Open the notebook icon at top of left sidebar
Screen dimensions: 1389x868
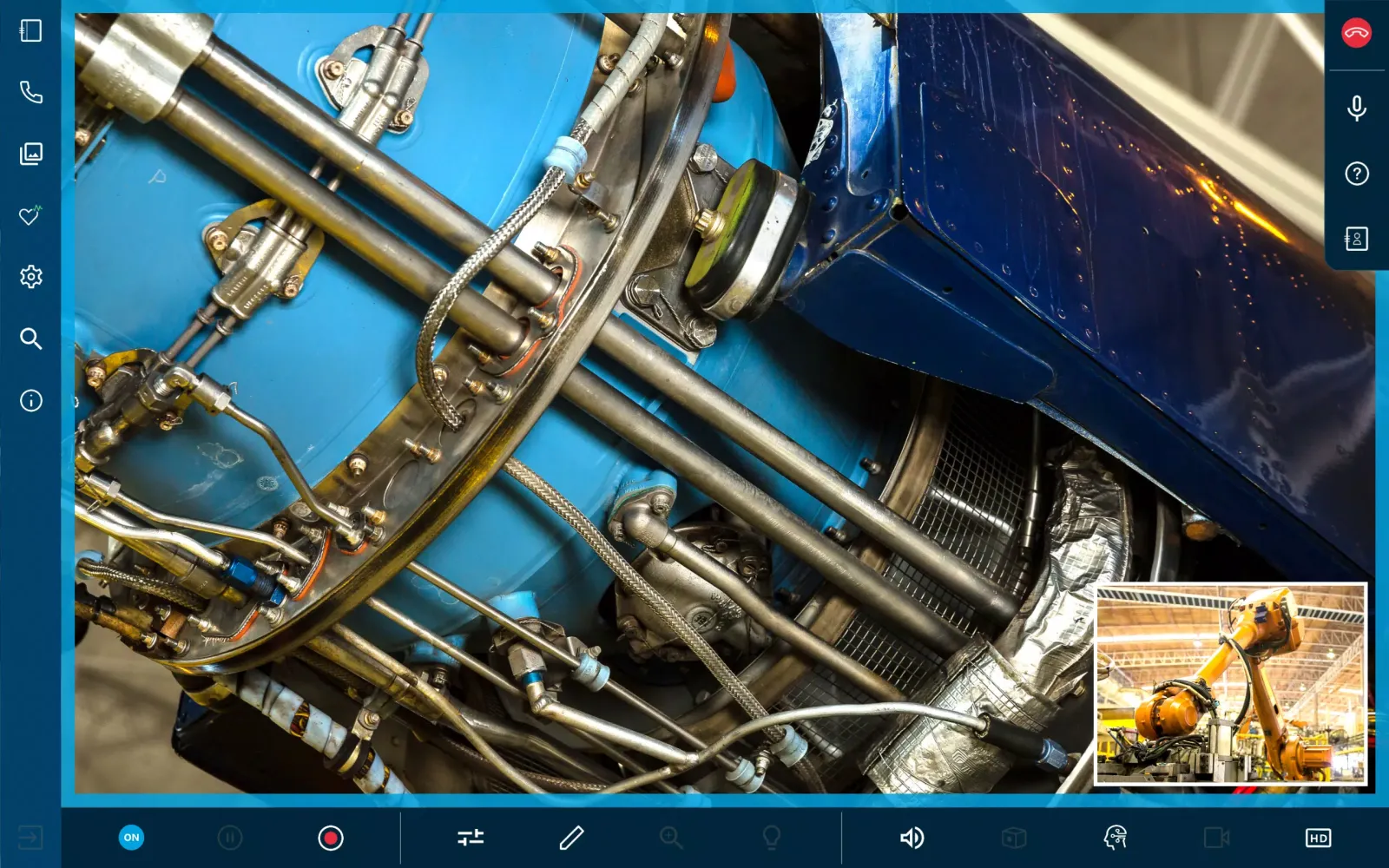point(30,31)
